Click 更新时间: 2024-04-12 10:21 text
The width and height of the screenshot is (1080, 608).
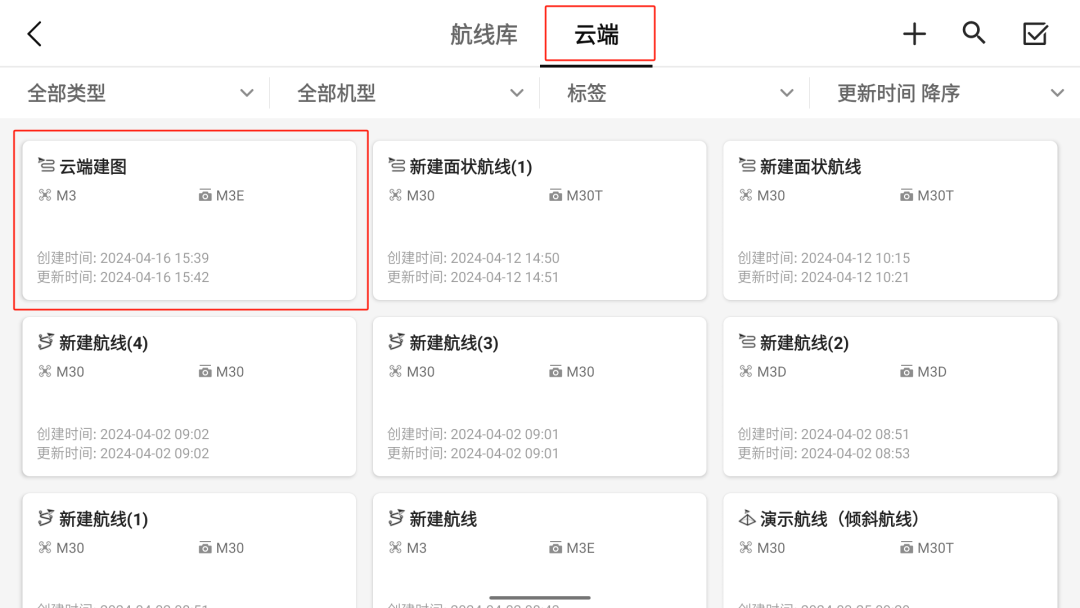(824, 277)
